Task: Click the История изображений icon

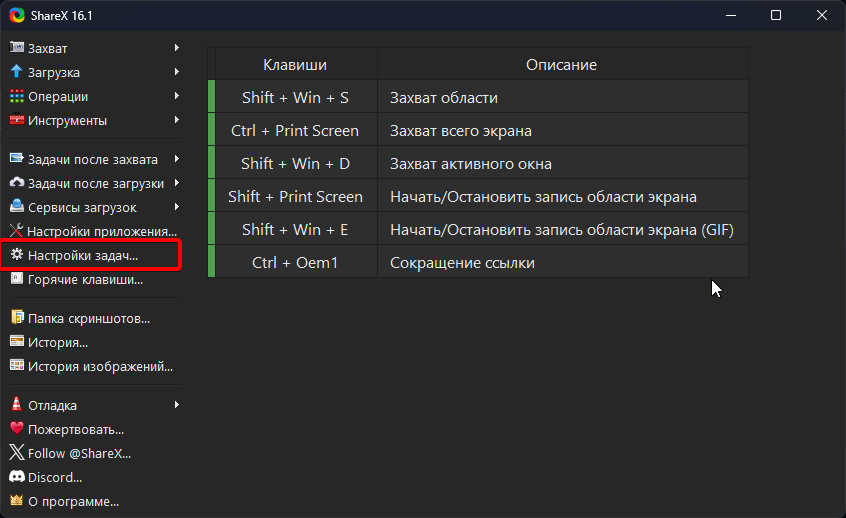Action: [x=17, y=365]
